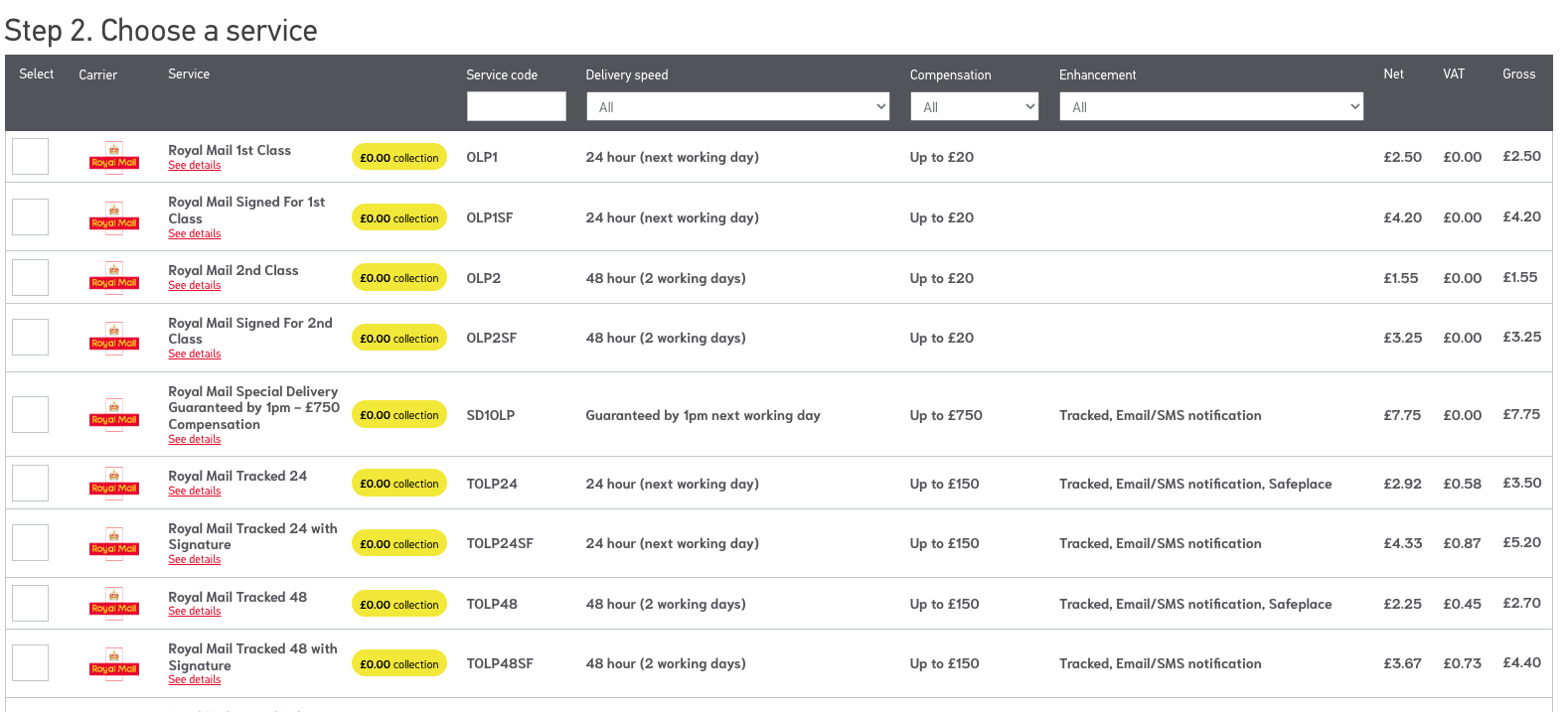Click Up to £750 compensation value
The height and width of the screenshot is (712, 1568).
click(x=946, y=415)
